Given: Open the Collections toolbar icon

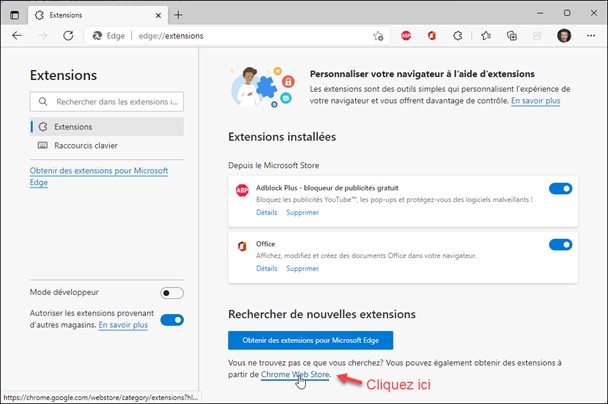Looking at the screenshot, I should click(512, 36).
